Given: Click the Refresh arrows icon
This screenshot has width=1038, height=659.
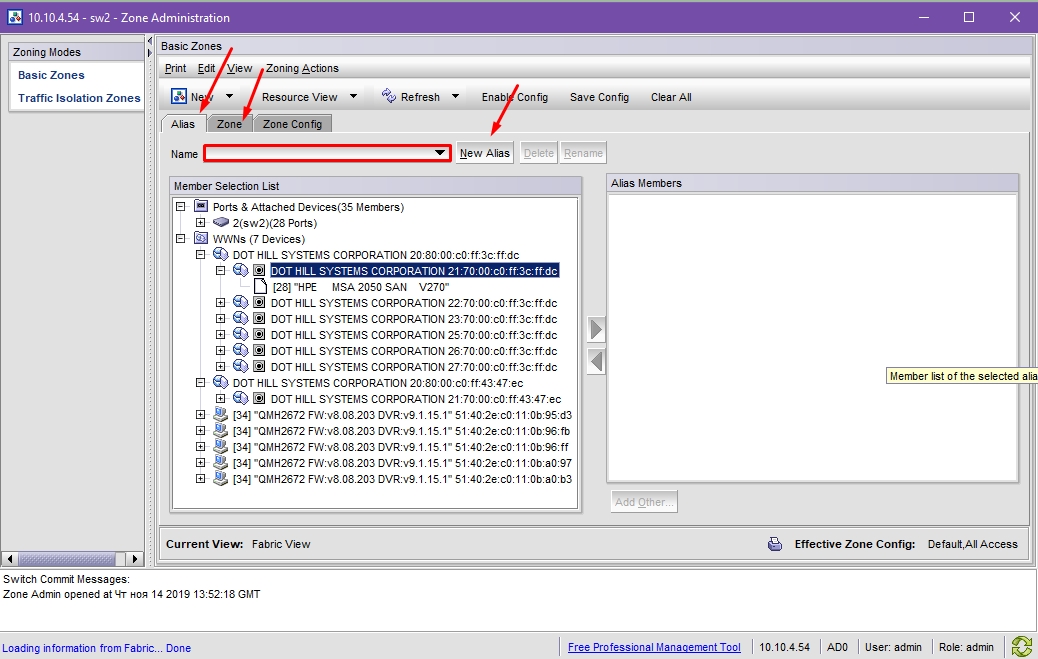Looking at the screenshot, I should point(389,96).
